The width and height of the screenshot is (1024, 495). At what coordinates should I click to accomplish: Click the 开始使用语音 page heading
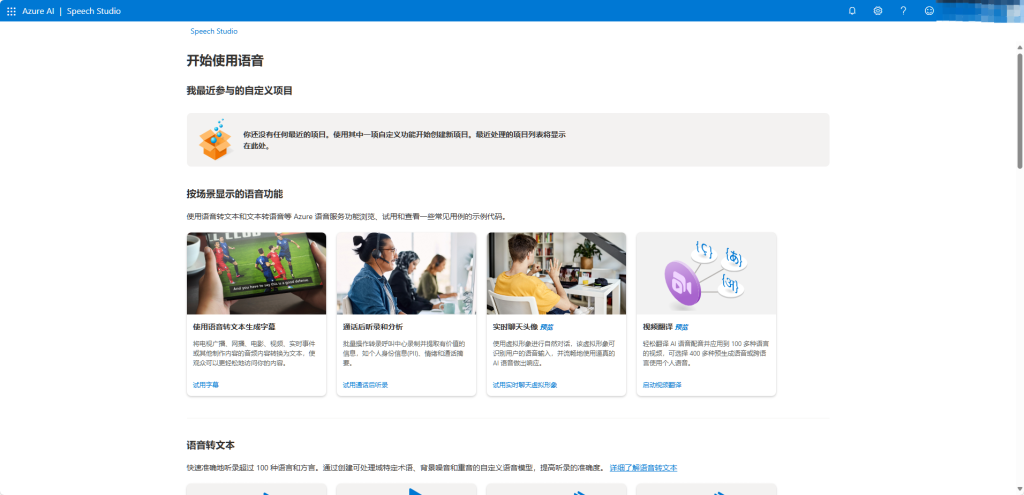click(x=225, y=61)
